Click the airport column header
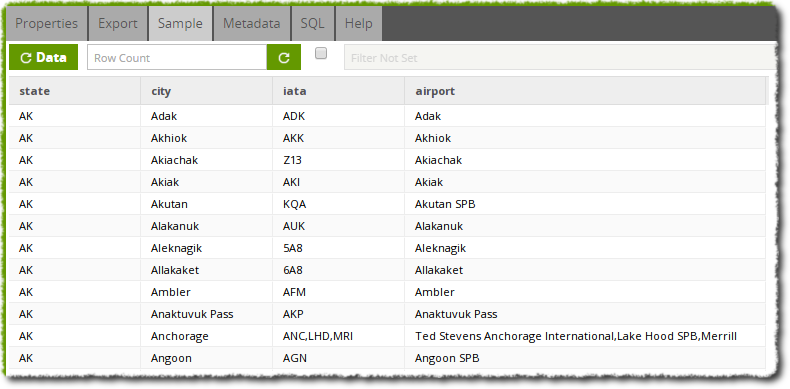790x389 pixels. pos(585,91)
